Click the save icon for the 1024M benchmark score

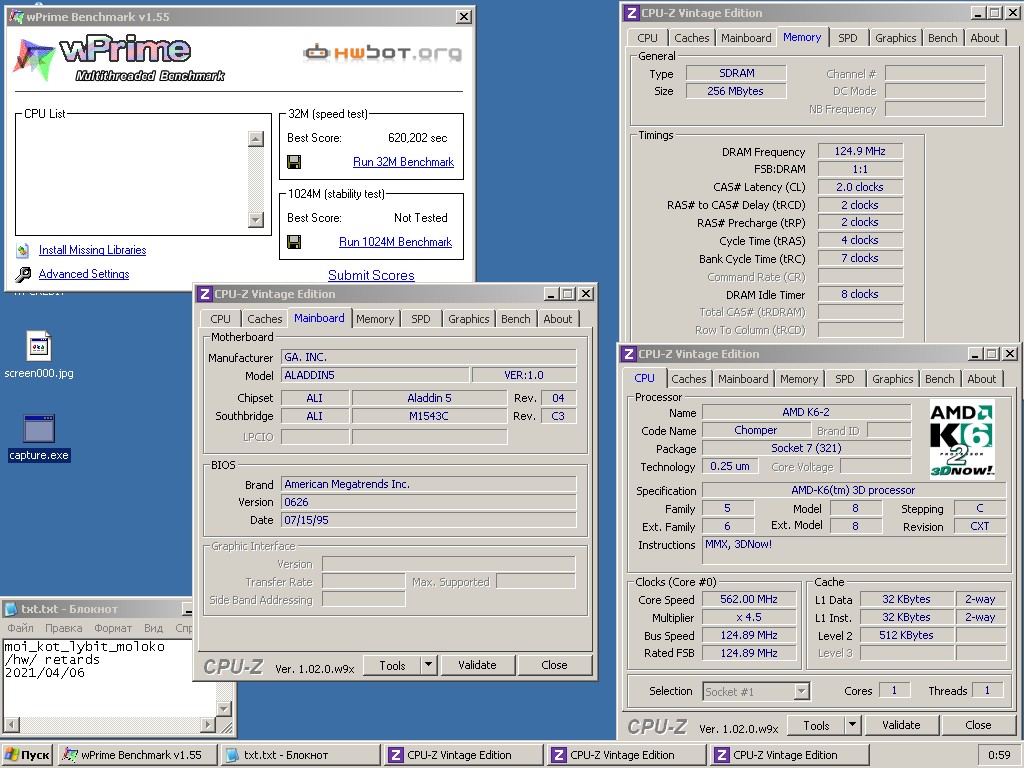pyautogui.click(x=294, y=242)
